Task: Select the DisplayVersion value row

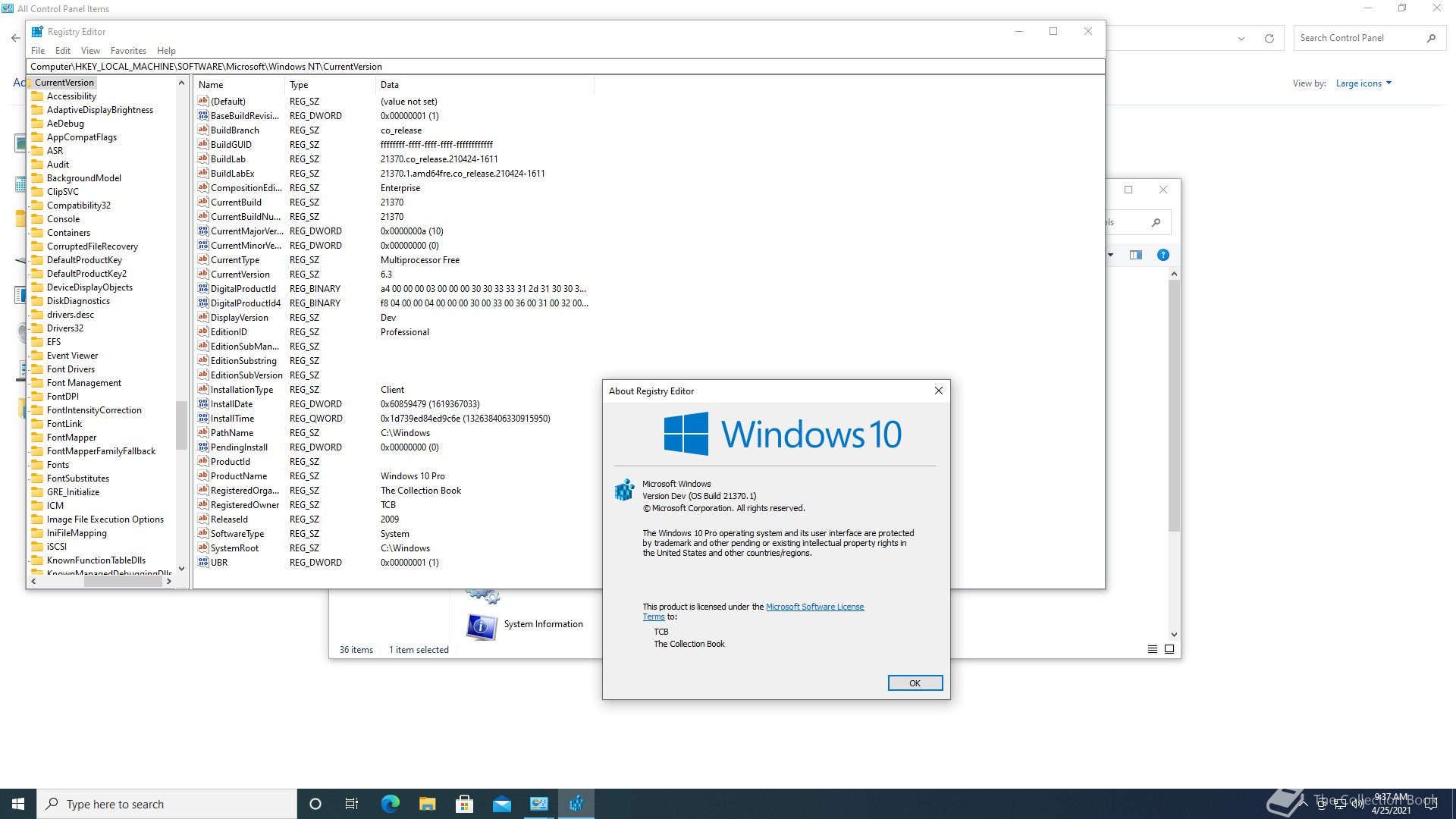Action: (x=394, y=318)
